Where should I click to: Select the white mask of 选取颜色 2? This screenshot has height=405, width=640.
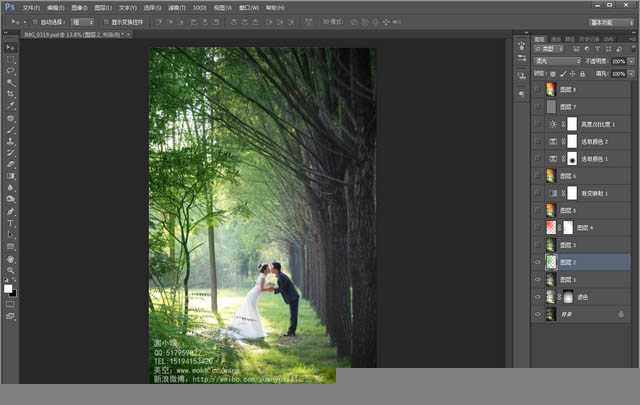click(x=572, y=141)
